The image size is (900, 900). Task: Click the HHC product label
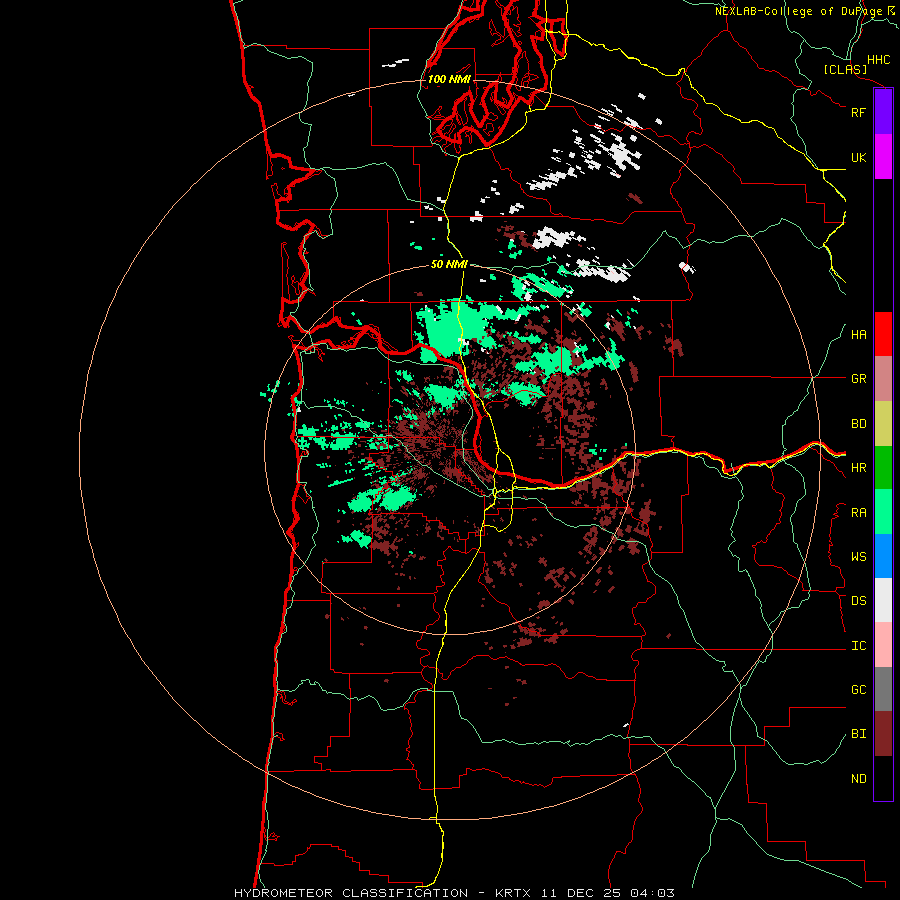pos(879,60)
